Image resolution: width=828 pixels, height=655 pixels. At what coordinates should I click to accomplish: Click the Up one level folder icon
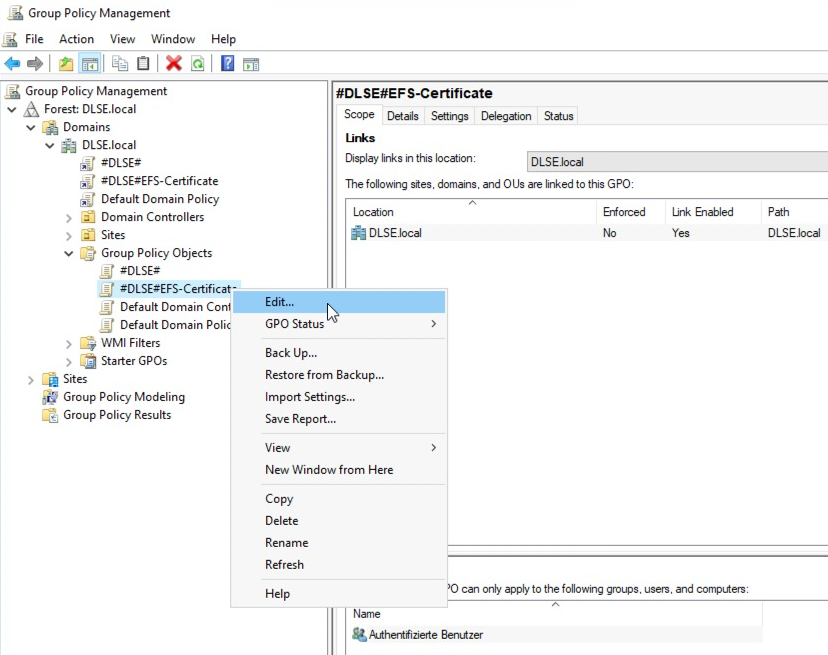66,64
